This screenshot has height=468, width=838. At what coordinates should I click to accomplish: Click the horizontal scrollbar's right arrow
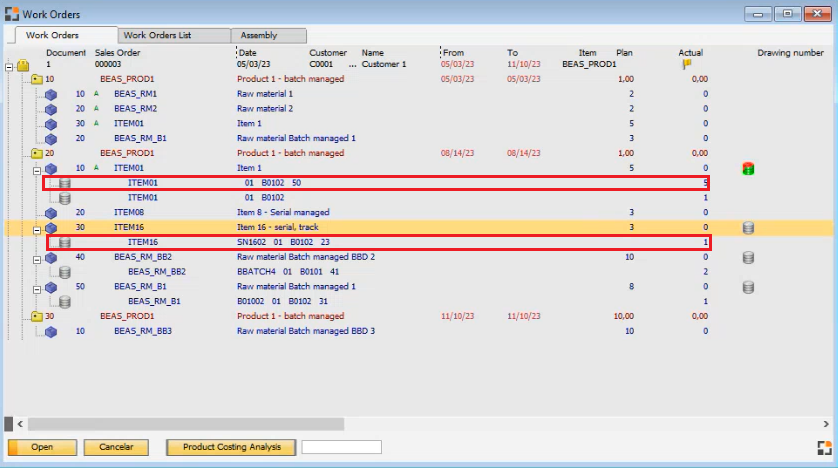click(825, 424)
